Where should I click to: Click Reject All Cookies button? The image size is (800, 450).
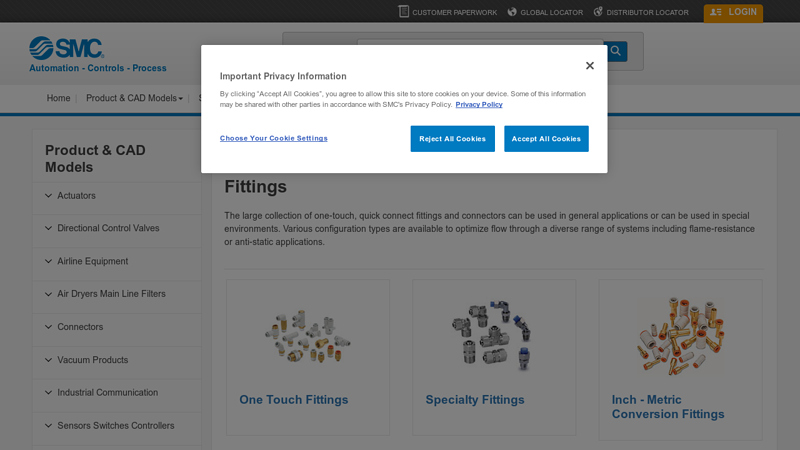pos(453,139)
